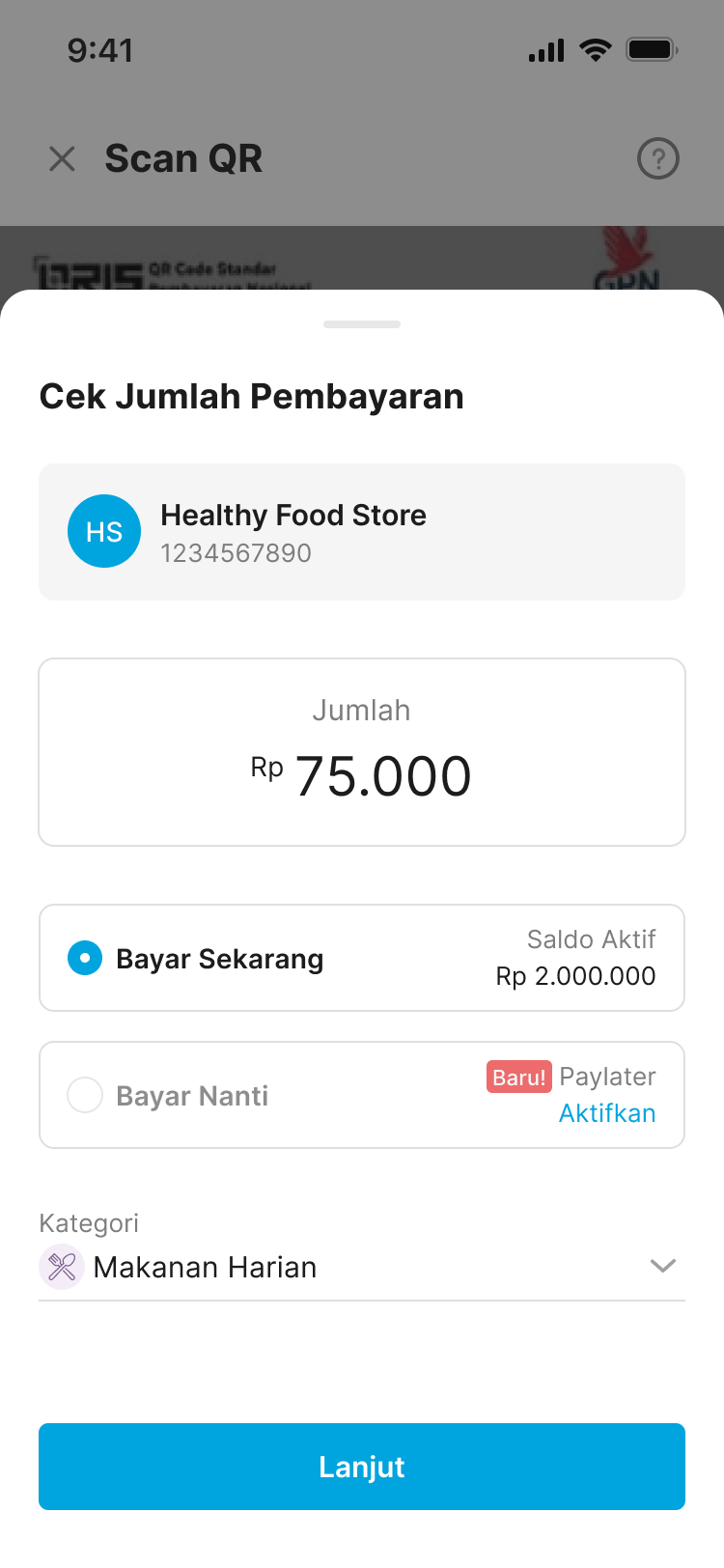Image resolution: width=724 pixels, height=1568 pixels.
Task: Tap the cellular signal icon
Action: tap(546, 50)
